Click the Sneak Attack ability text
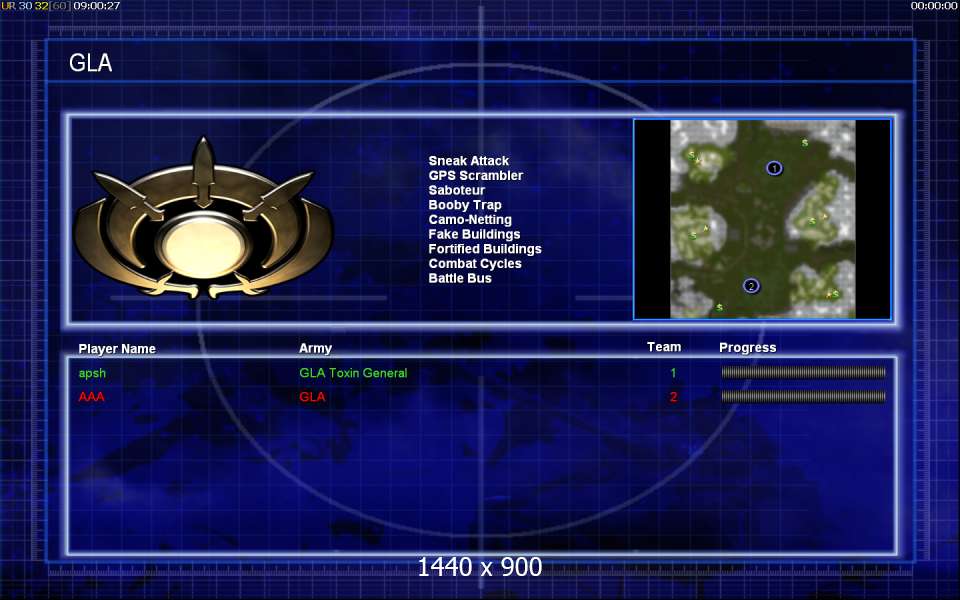 pyautogui.click(x=468, y=161)
